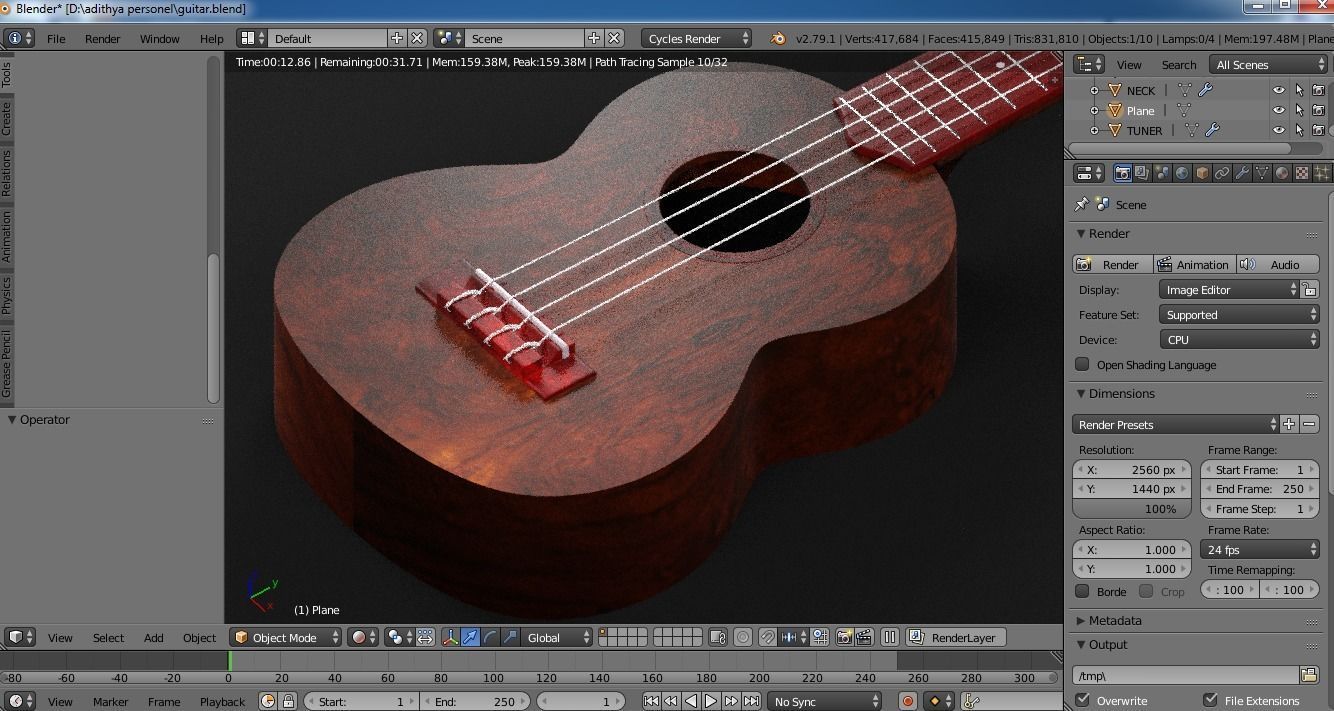
Task: Open the No Sync playback dropdown
Action: [x=825, y=701]
